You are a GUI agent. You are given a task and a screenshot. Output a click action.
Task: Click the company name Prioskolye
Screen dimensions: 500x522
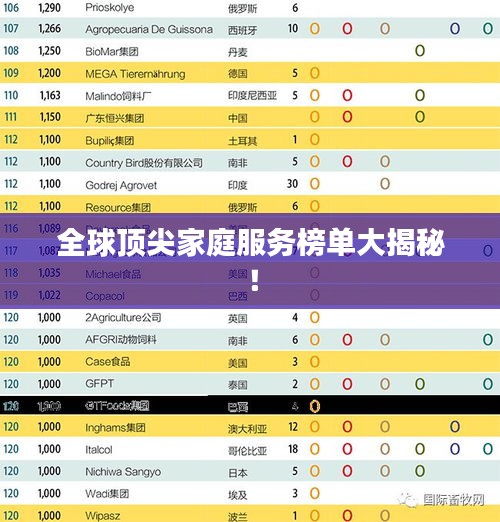coord(110,7)
